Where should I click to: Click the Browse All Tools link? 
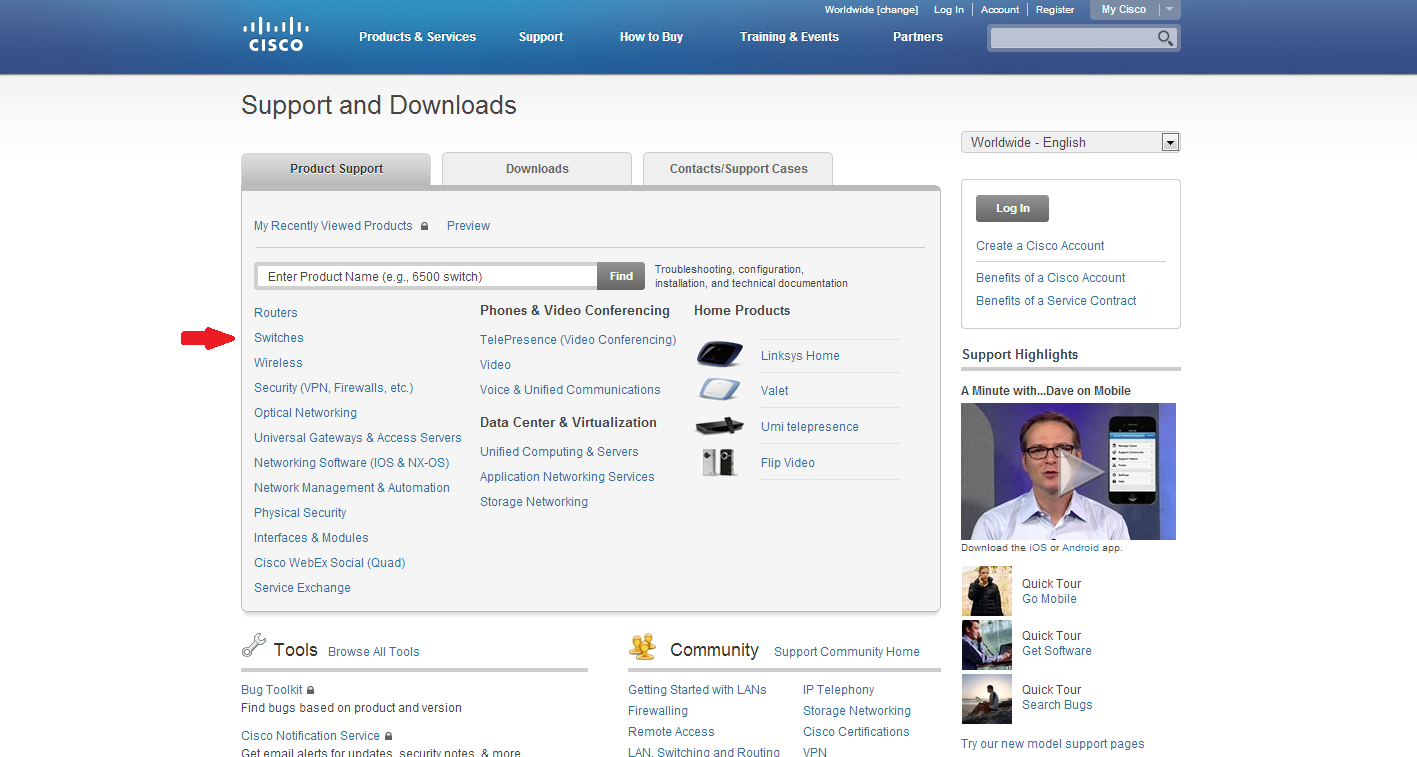coord(374,652)
